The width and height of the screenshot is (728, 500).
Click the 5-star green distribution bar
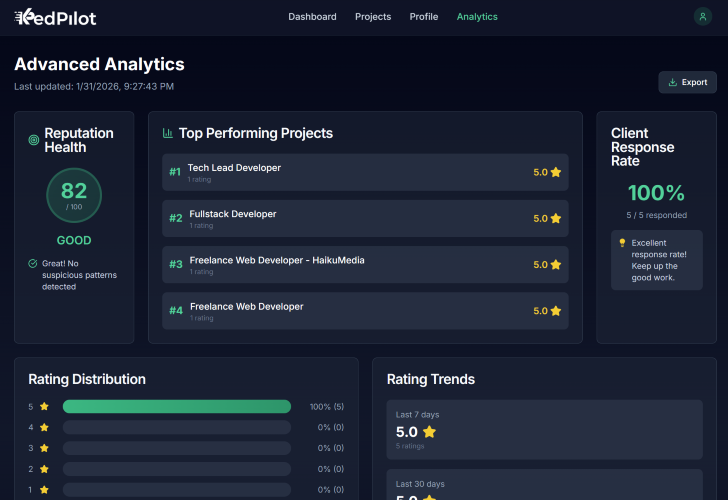click(176, 407)
